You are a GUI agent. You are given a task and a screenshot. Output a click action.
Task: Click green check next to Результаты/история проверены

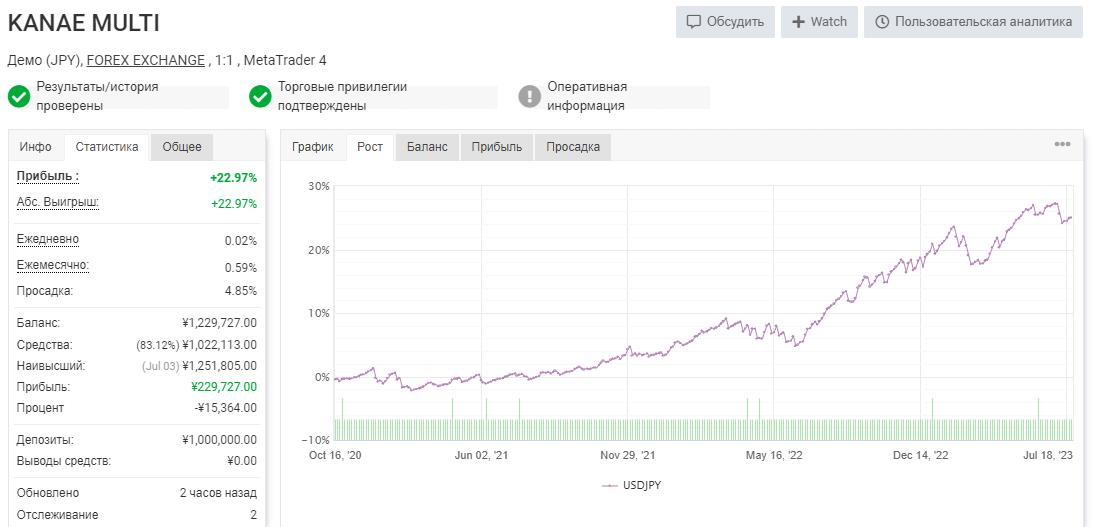coord(19,97)
